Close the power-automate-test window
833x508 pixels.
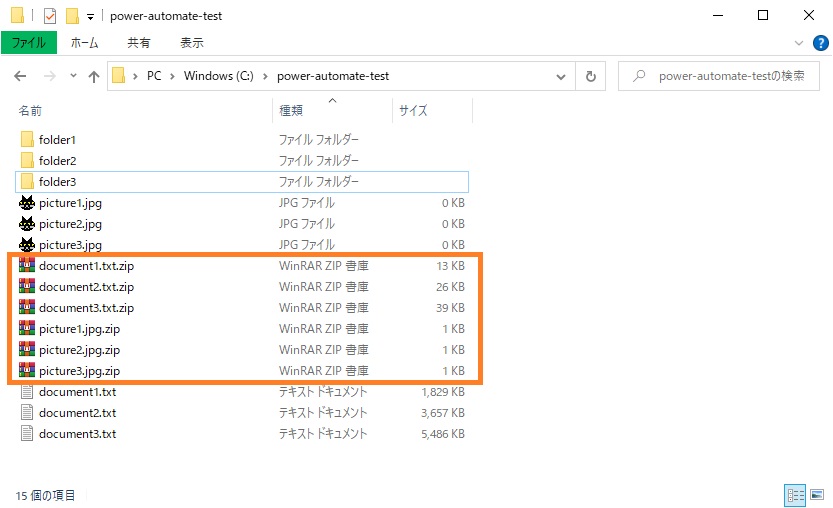click(x=809, y=15)
